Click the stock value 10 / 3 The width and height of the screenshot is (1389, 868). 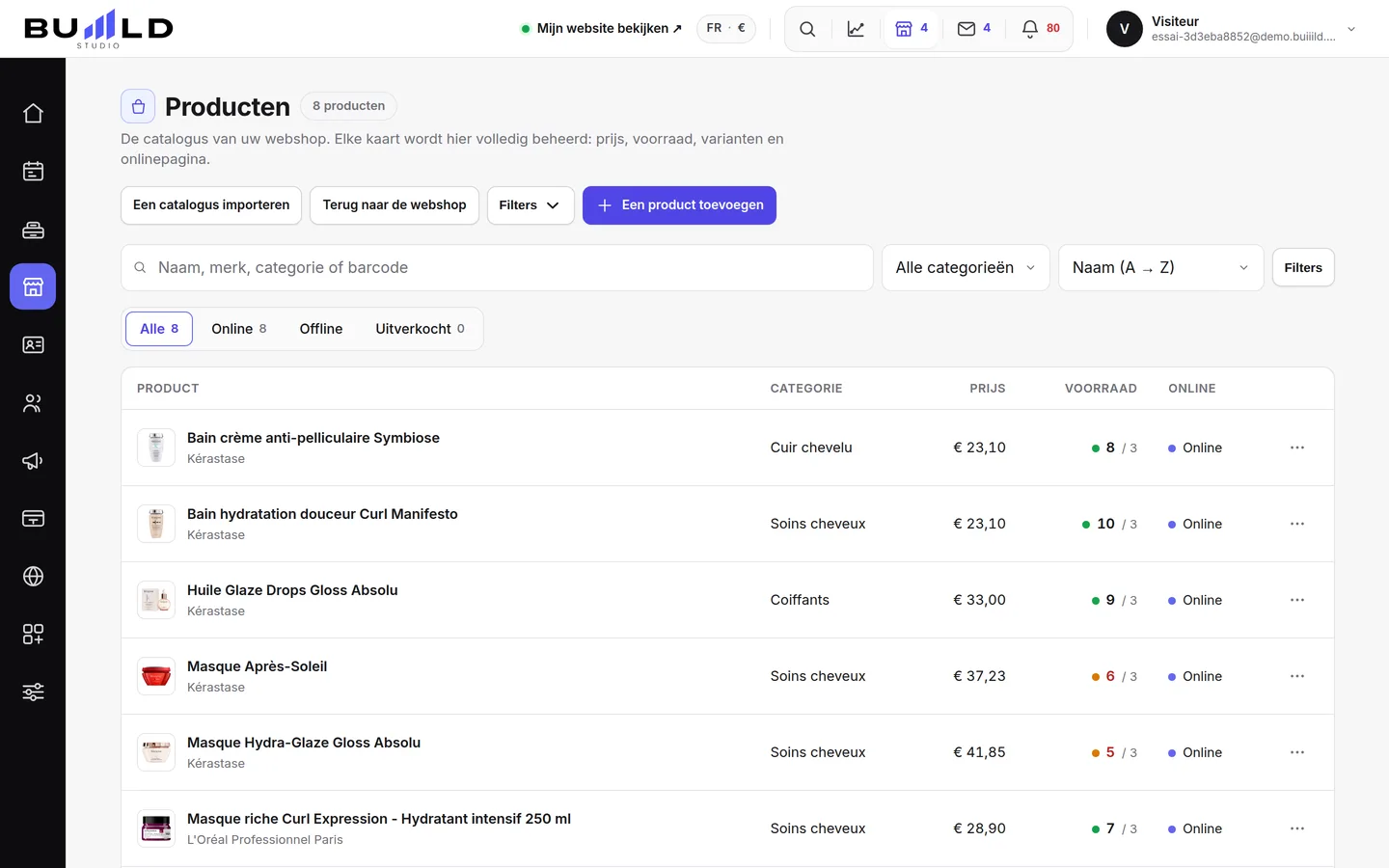(1109, 524)
